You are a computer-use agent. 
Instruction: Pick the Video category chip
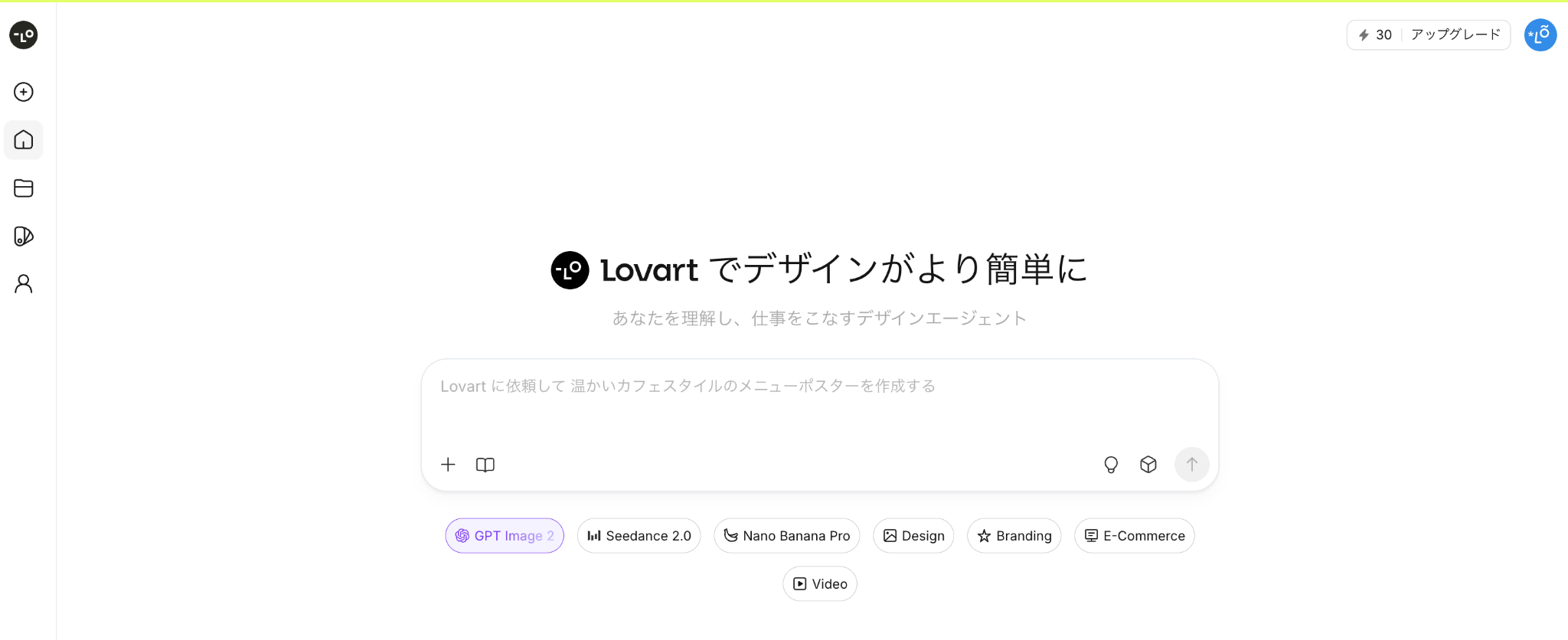[820, 584]
